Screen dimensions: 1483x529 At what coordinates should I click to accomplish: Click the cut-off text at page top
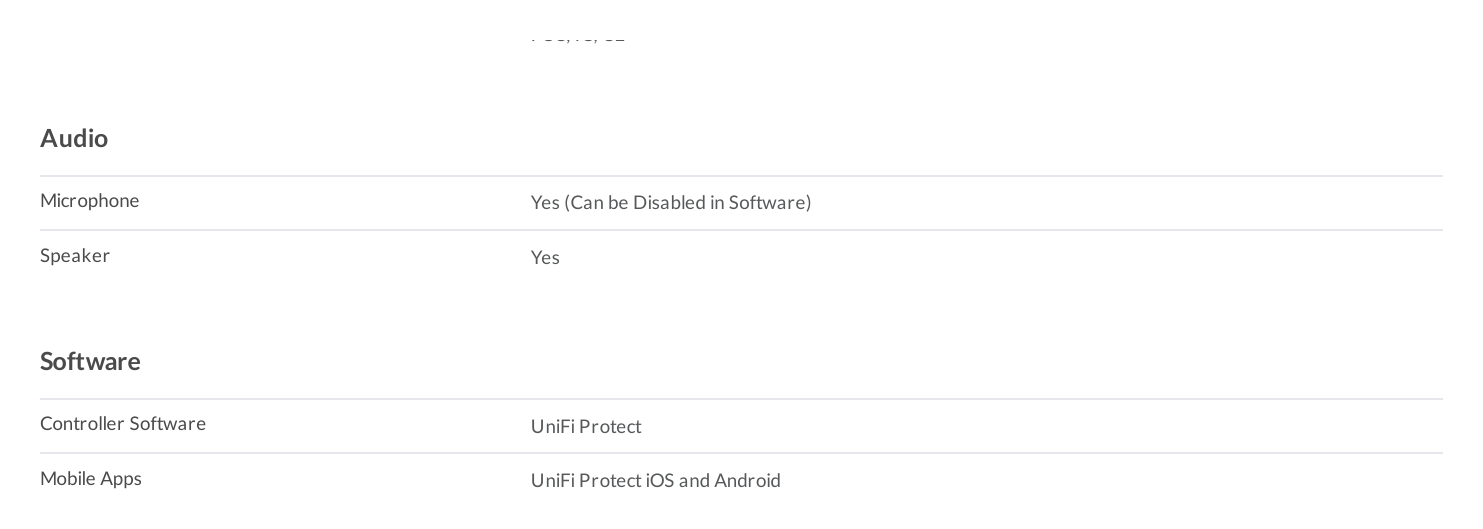click(578, 37)
